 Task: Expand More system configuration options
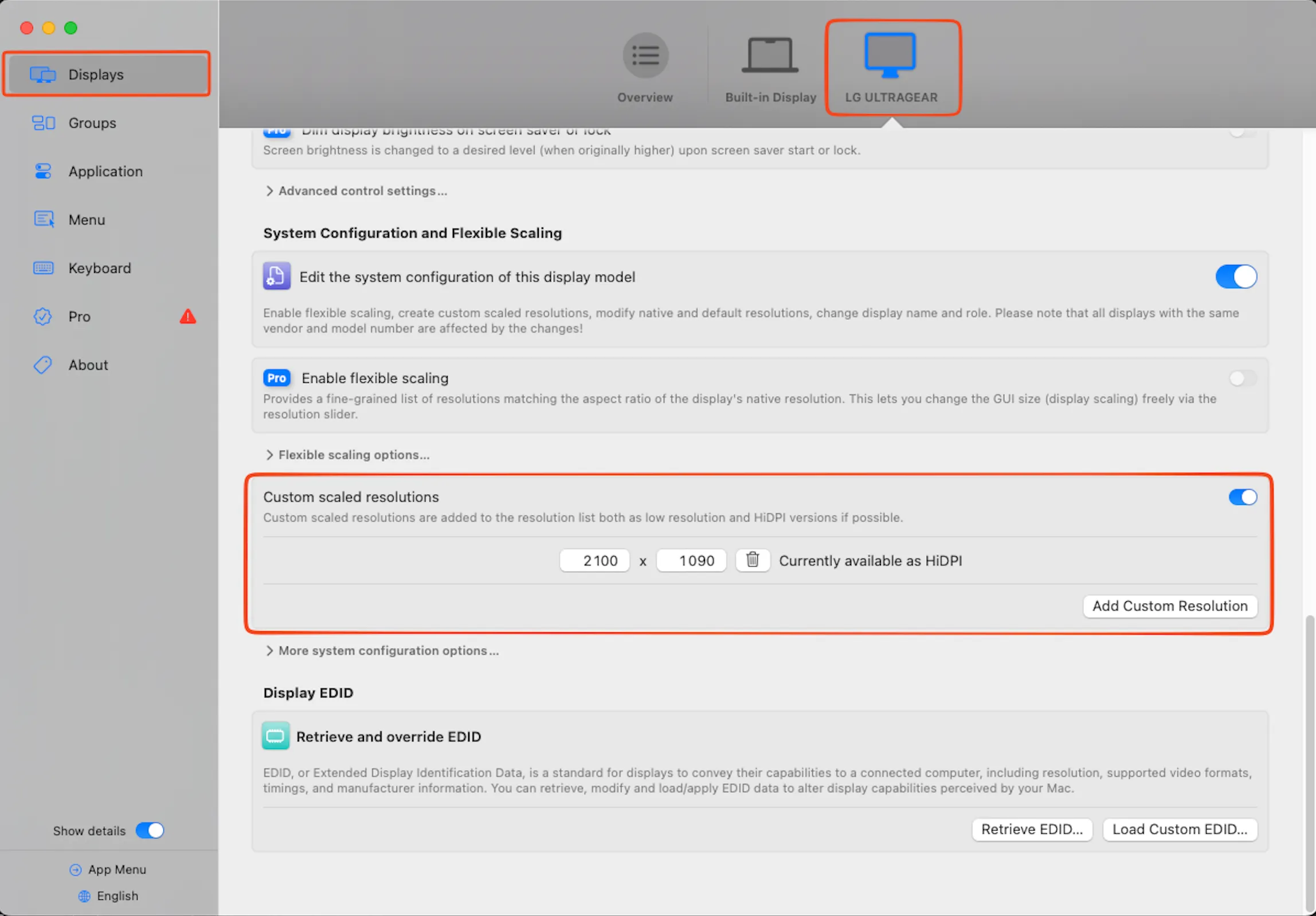coord(382,651)
